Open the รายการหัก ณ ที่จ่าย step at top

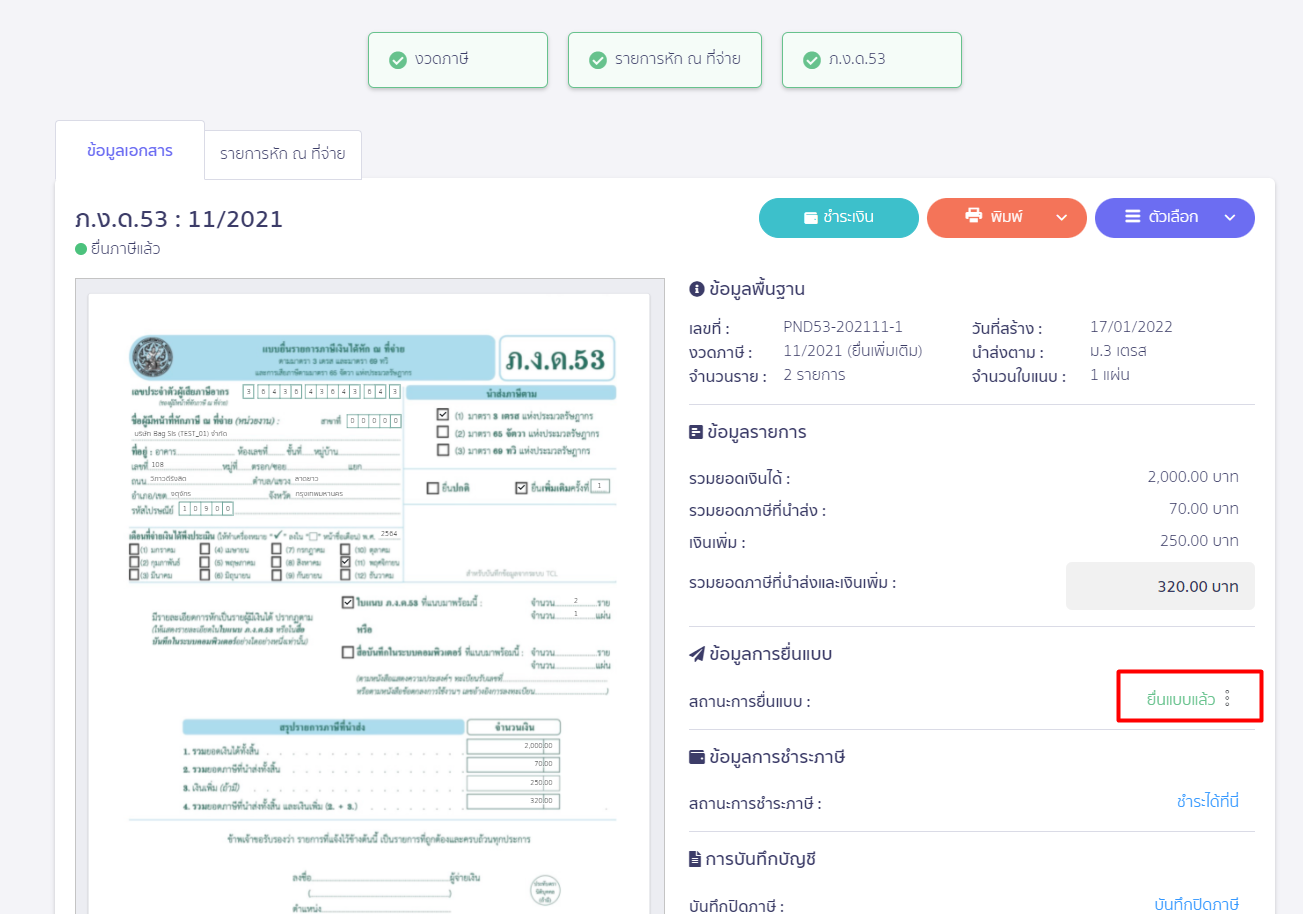(664, 60)
